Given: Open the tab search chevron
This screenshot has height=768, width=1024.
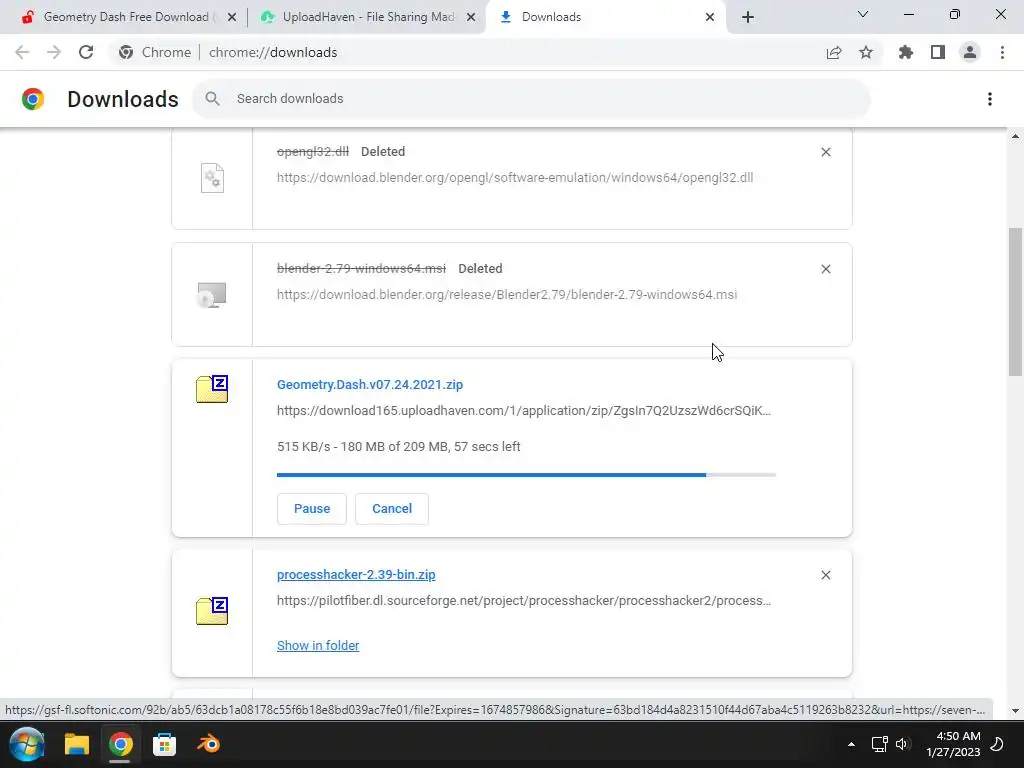Looking at the screenshot, I should [x=863, y=14].
